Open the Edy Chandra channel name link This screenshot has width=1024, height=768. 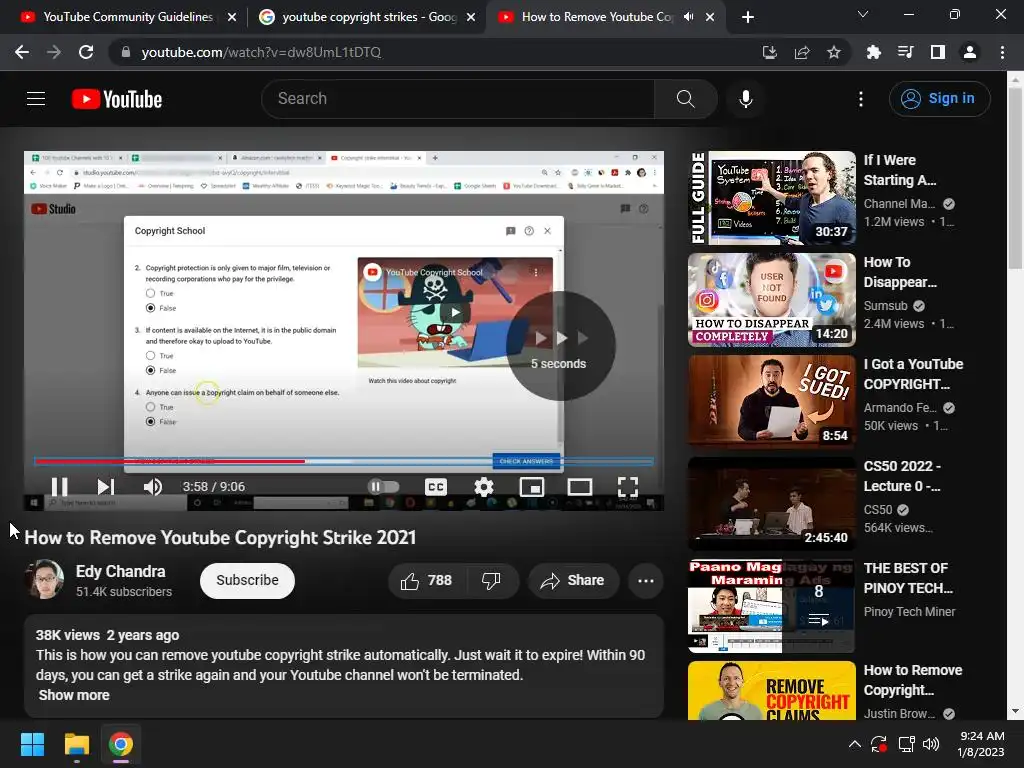121,571
